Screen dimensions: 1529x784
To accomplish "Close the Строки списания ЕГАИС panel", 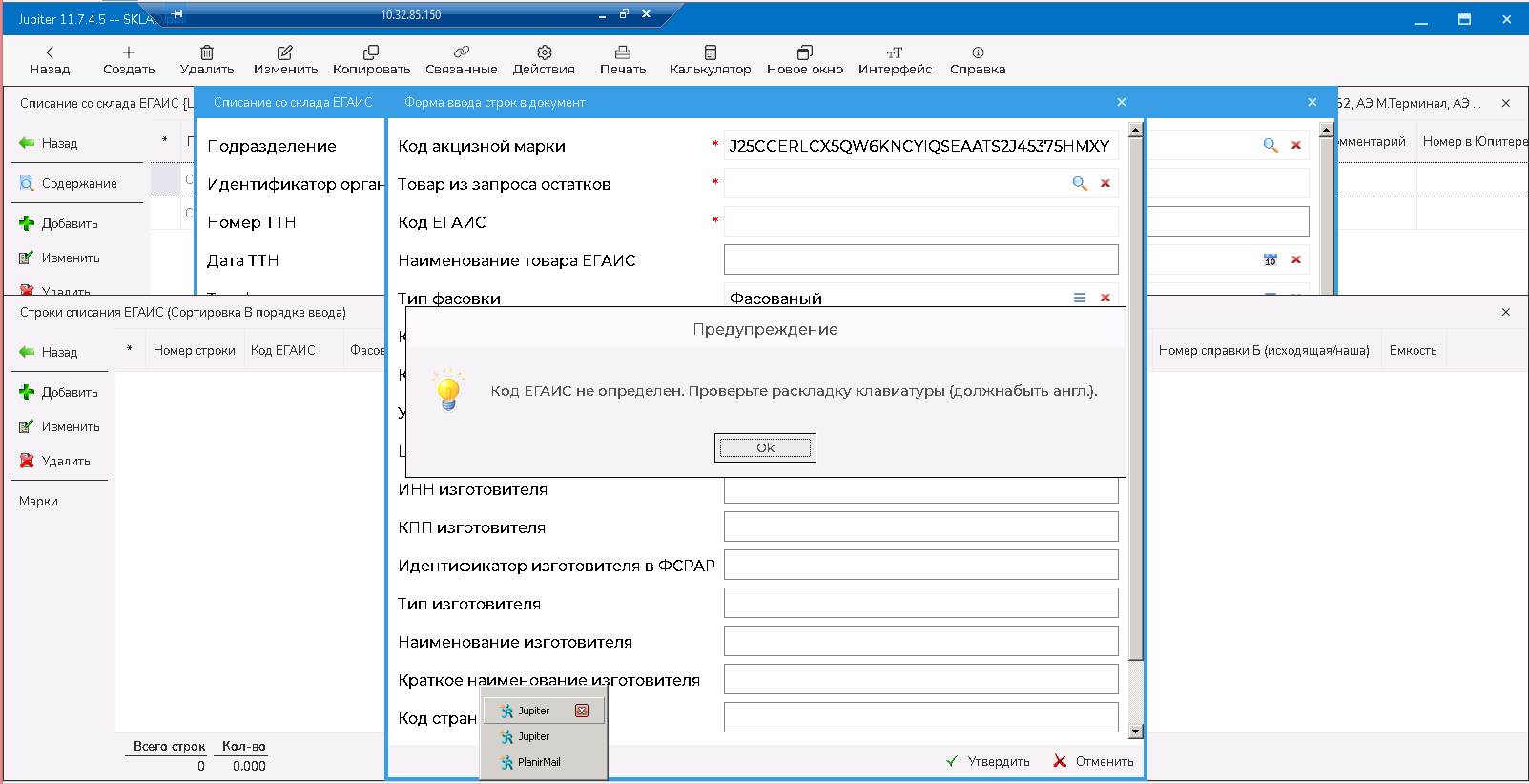I will 1506,312.
